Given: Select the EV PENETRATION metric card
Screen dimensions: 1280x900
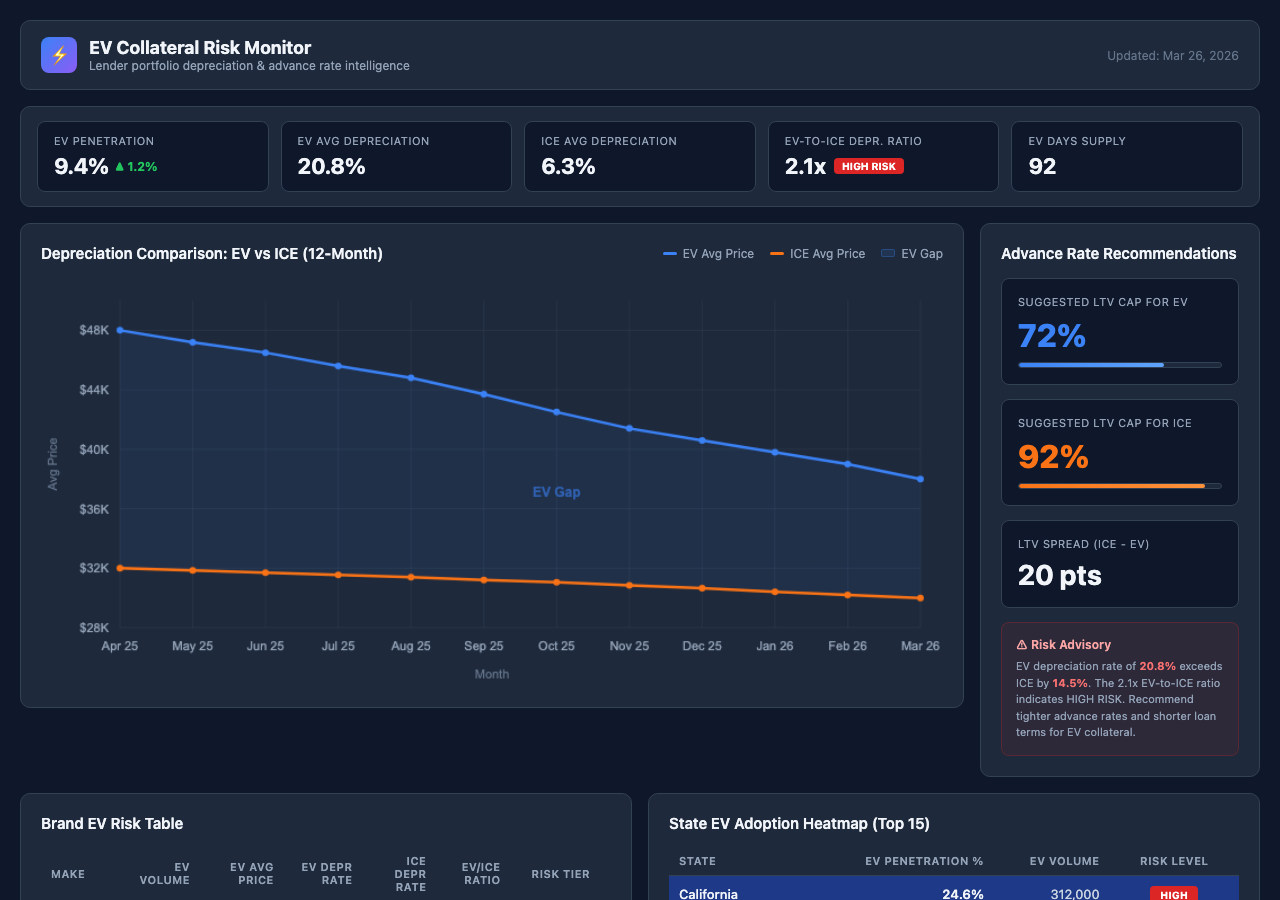Looking at the screenshot, I should pyautogui.click(x=152, y=156).
